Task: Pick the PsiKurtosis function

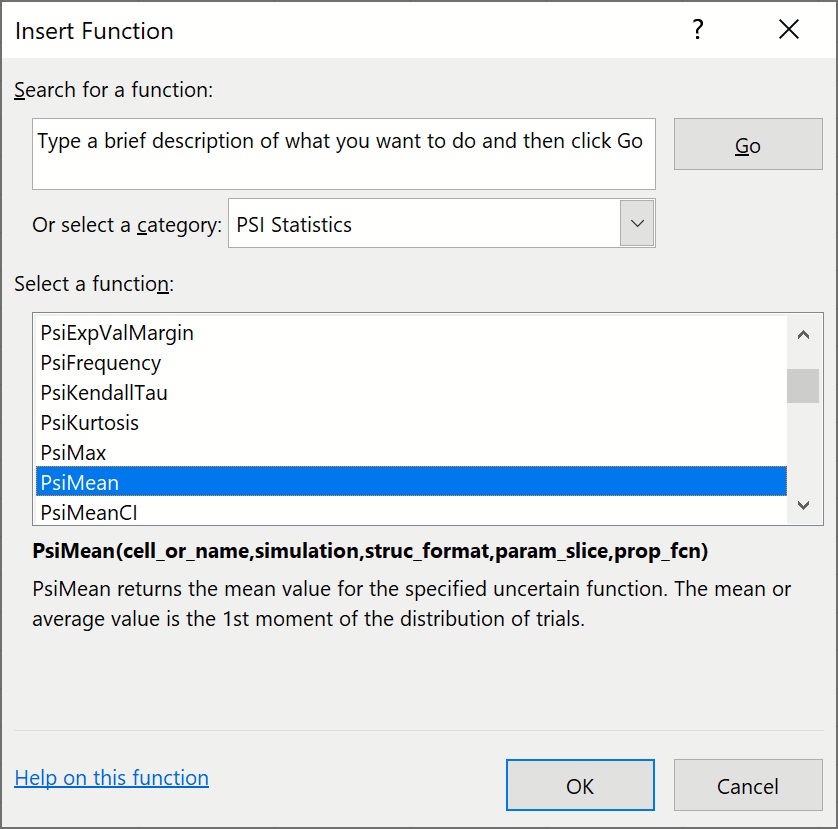Action: pyautogui.click(x=89, y=423)
